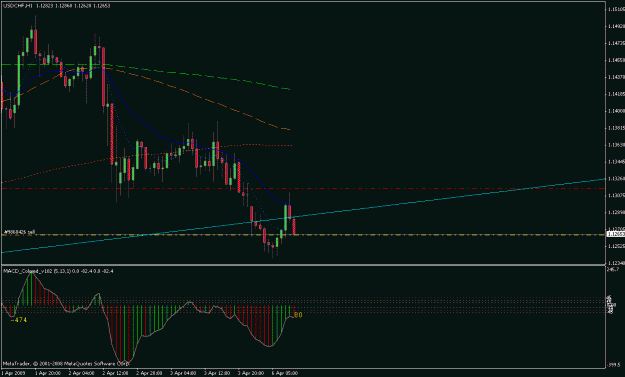Click the highlighted current price tag on the price axis

click(x=615, y=234)
